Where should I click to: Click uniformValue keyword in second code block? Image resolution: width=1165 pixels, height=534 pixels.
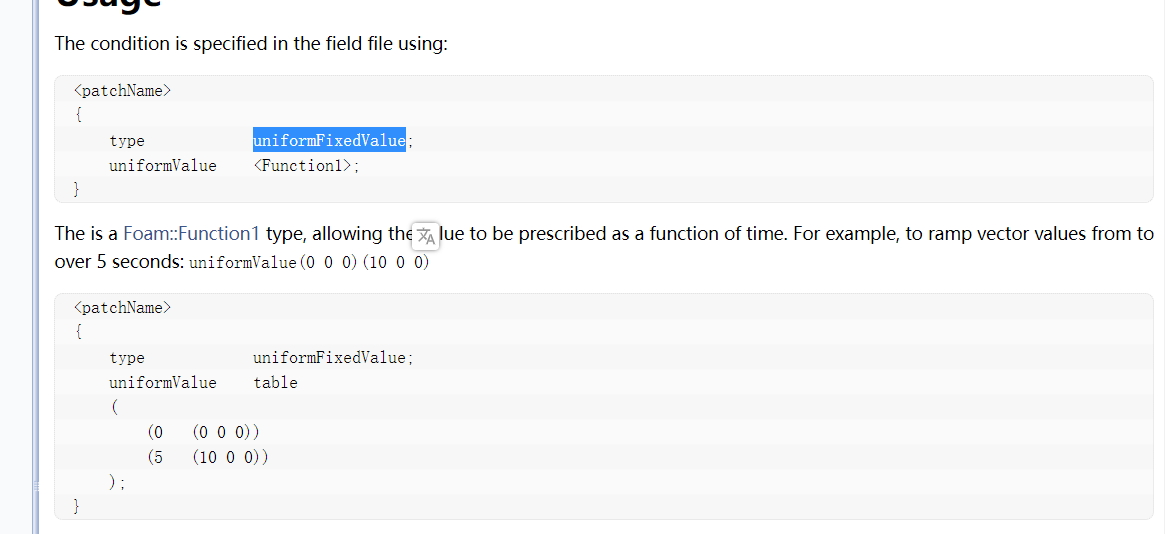pos(163,382)
